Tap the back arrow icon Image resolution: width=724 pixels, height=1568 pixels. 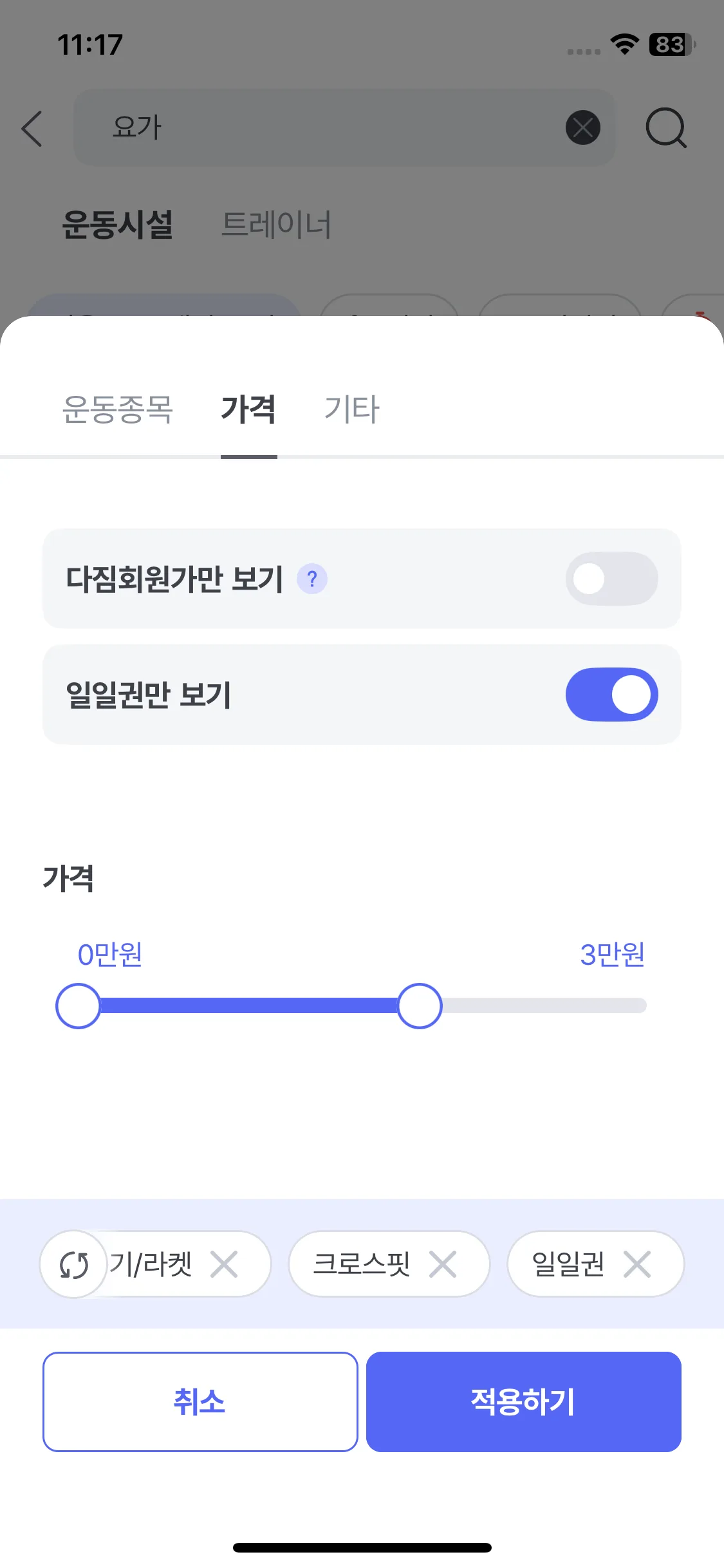pos(32,128)
